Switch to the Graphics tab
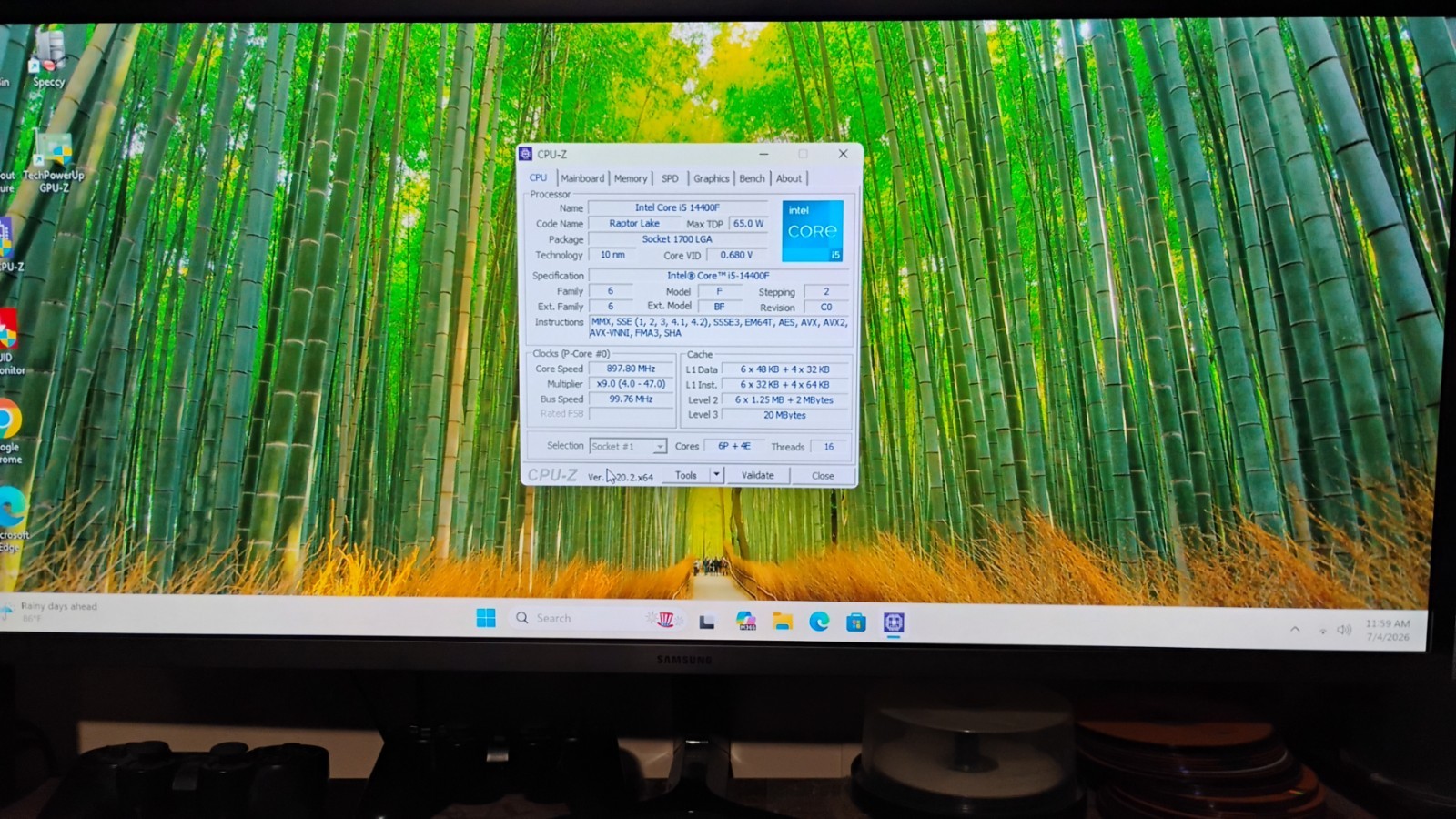 (x=711, y=178)
